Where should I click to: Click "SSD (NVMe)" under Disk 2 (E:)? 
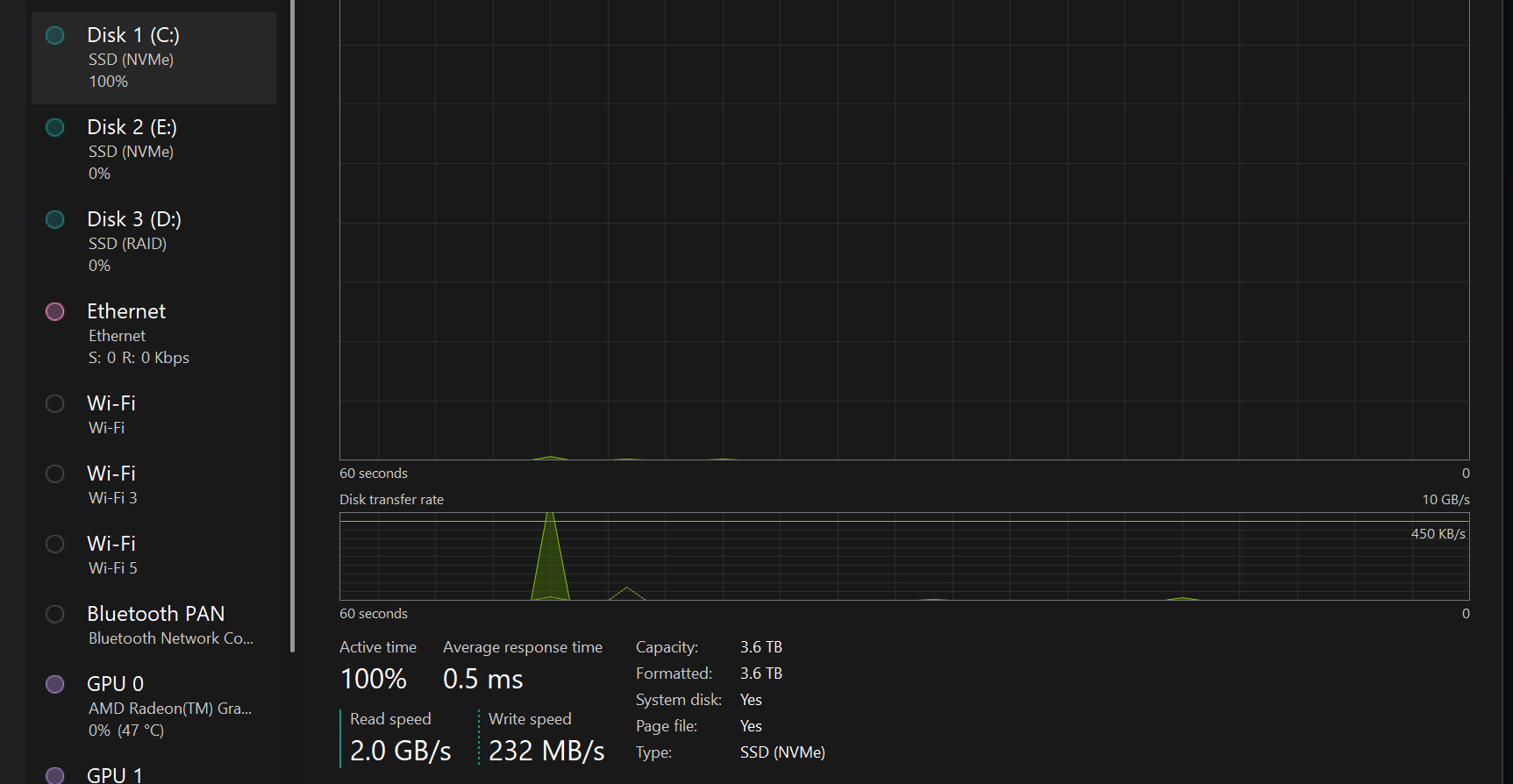131,152
